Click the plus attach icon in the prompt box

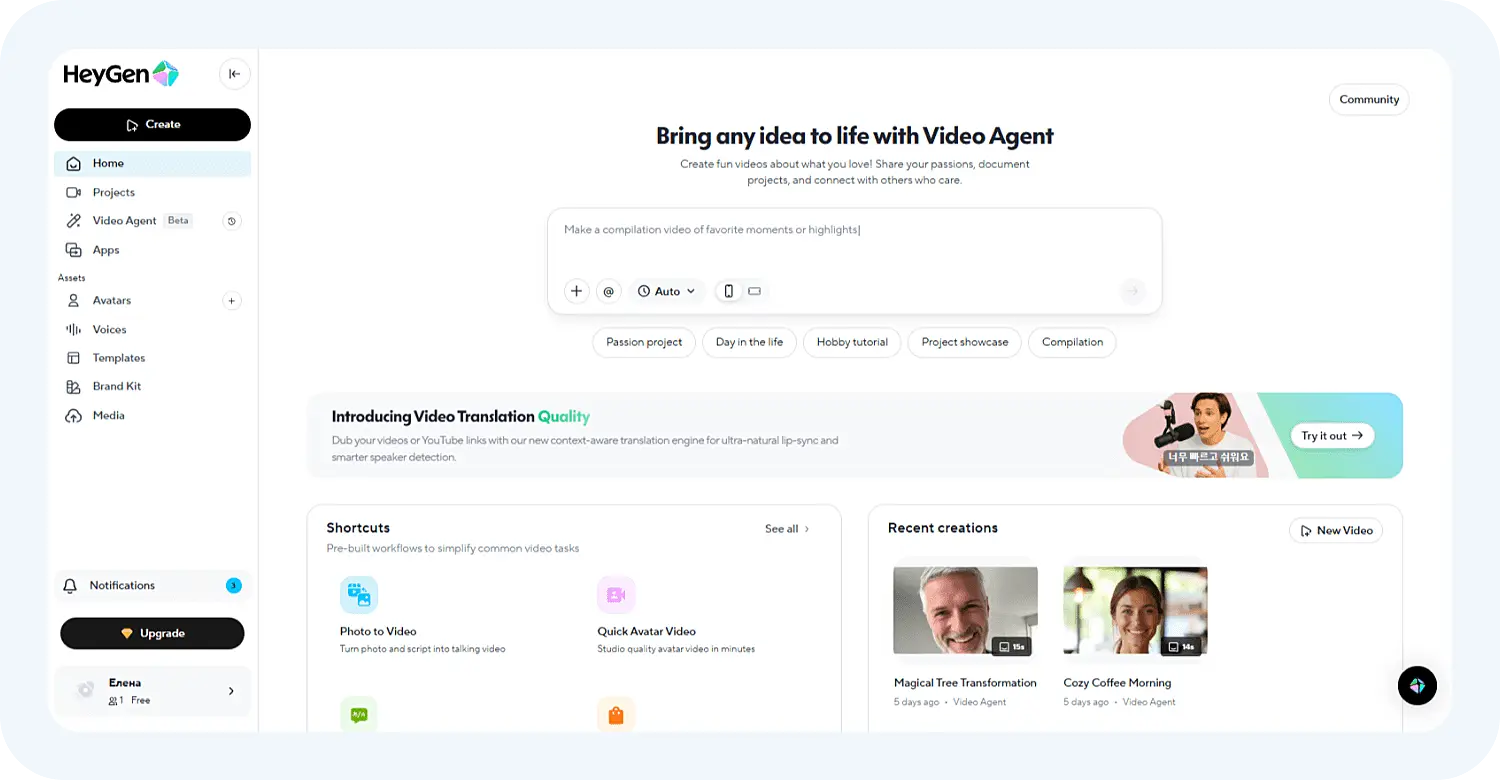coord(577,291)
